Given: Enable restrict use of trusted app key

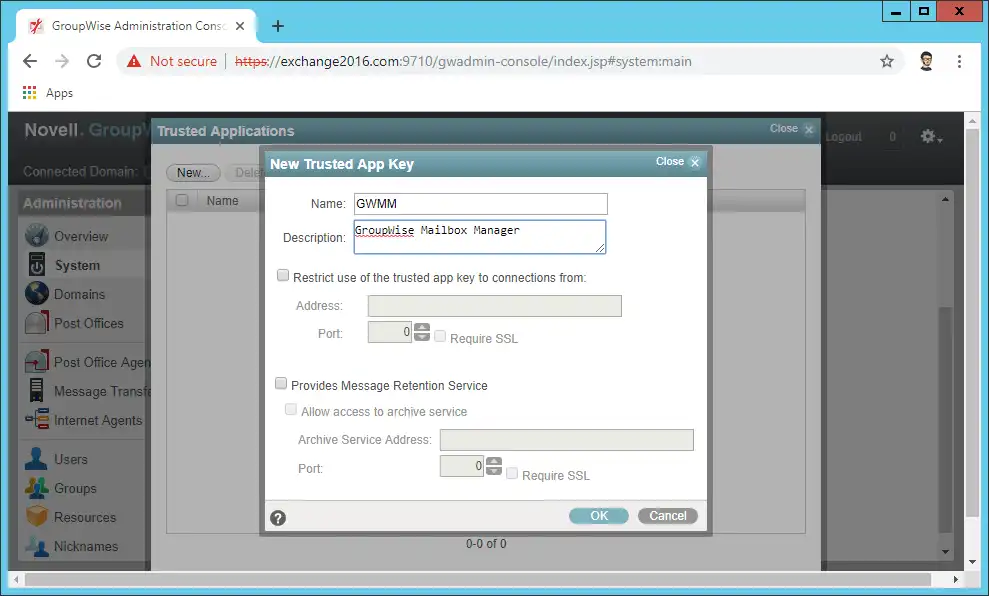Looking at the screenshot, I should pyautogui.click(x=283, y=276).
